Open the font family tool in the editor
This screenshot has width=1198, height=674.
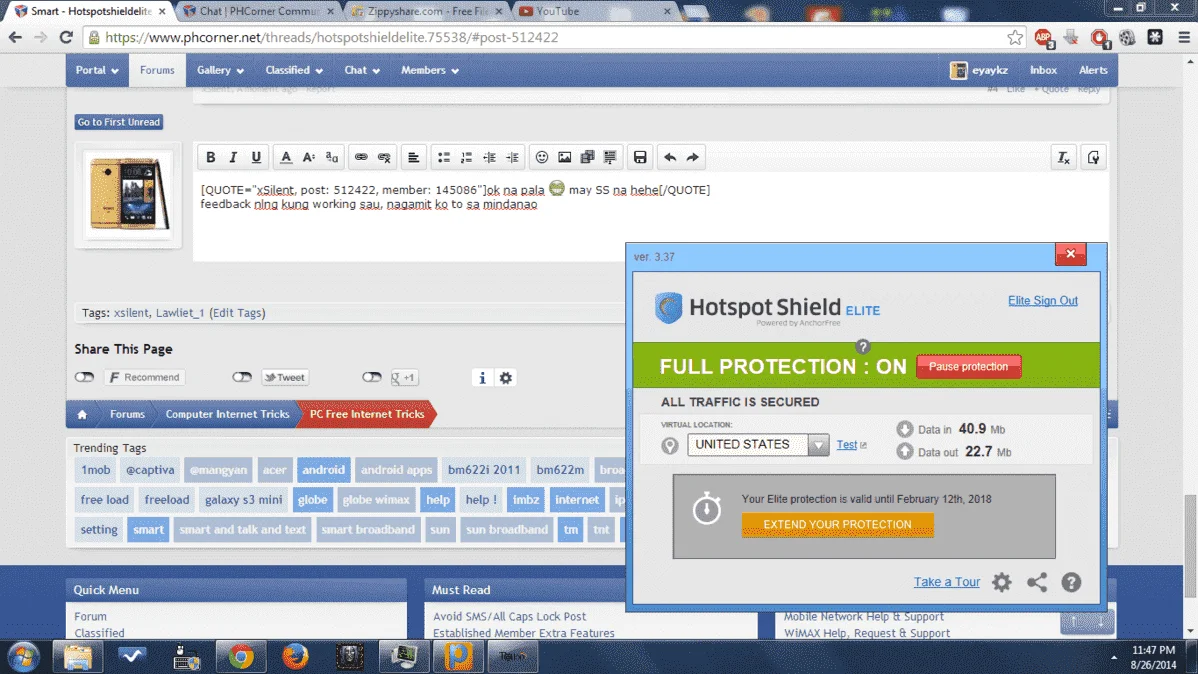click(x=332, y=157)
